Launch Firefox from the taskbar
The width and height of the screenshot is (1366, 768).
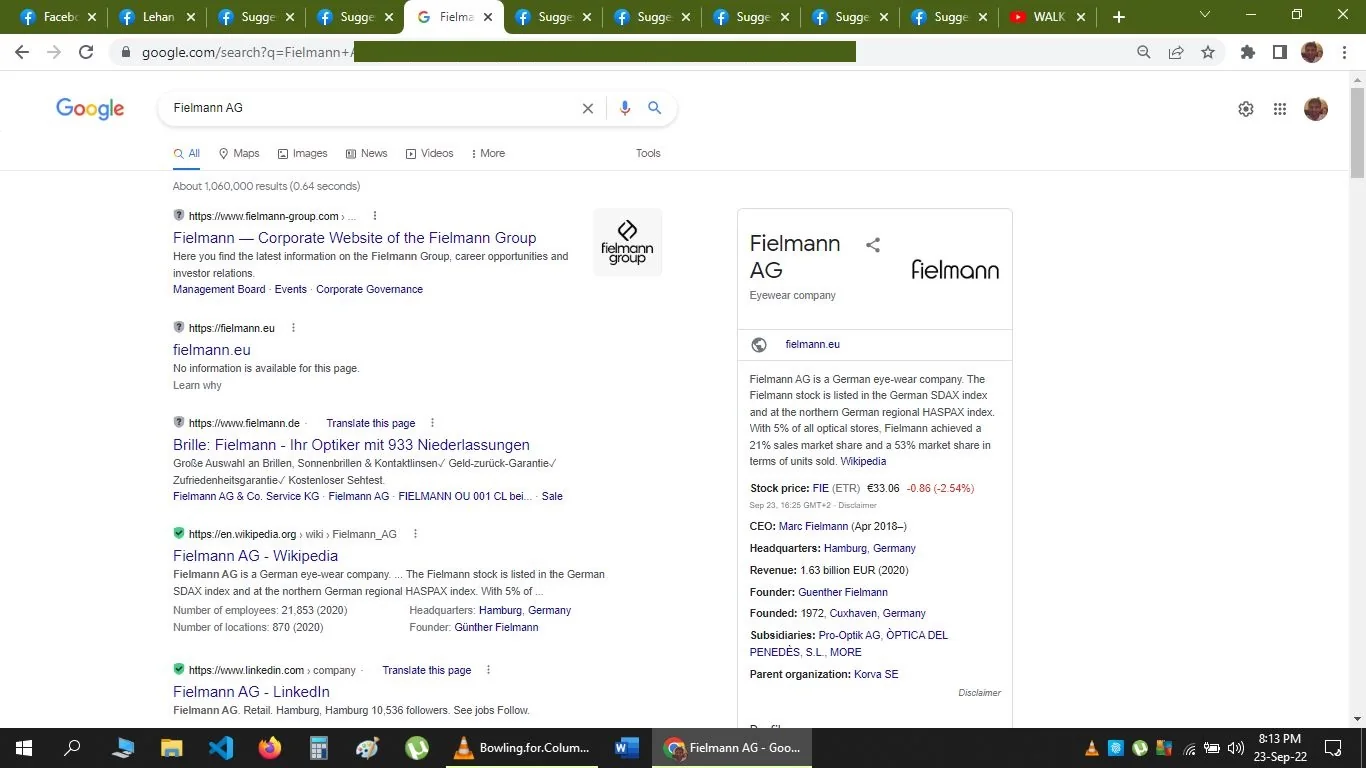269,747
